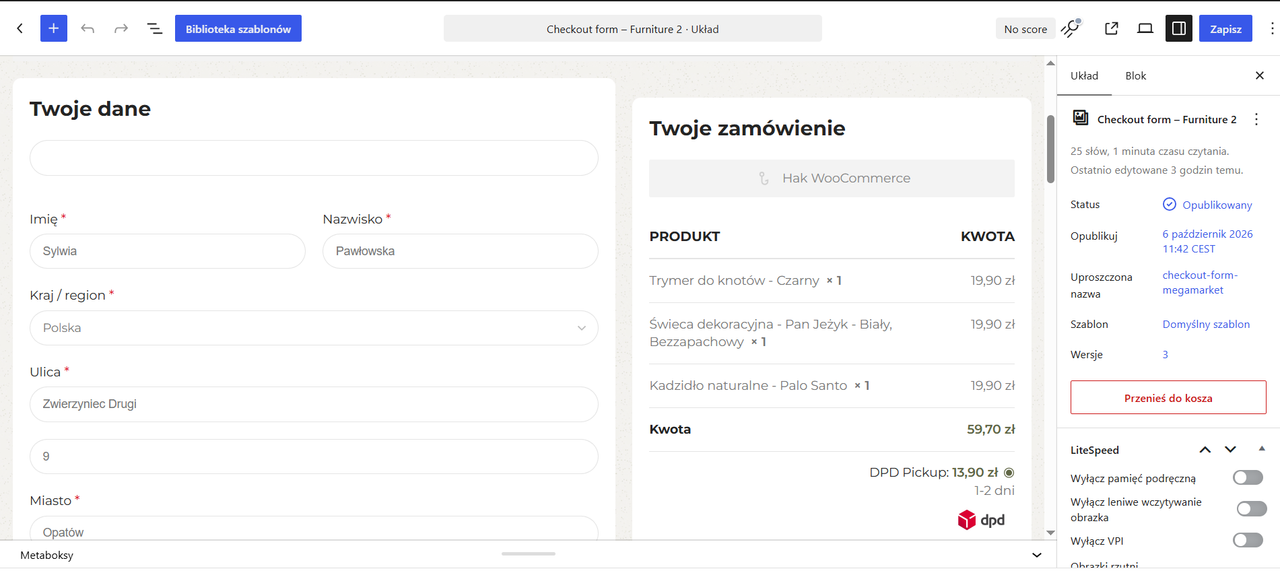
Task: Toggle Wyłącz leniwe wczytywanie obrazka switch
Action: 1251,509
